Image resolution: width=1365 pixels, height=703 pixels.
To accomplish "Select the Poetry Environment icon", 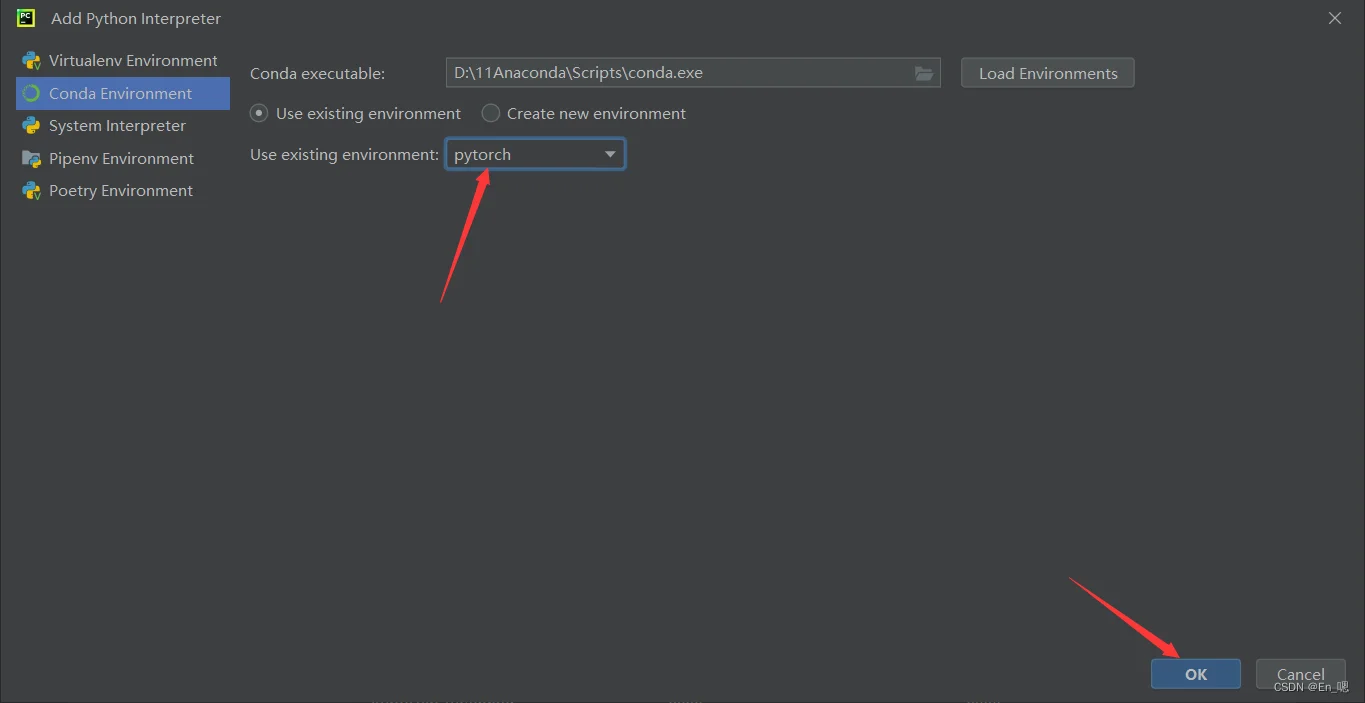I will click(34, 190).
